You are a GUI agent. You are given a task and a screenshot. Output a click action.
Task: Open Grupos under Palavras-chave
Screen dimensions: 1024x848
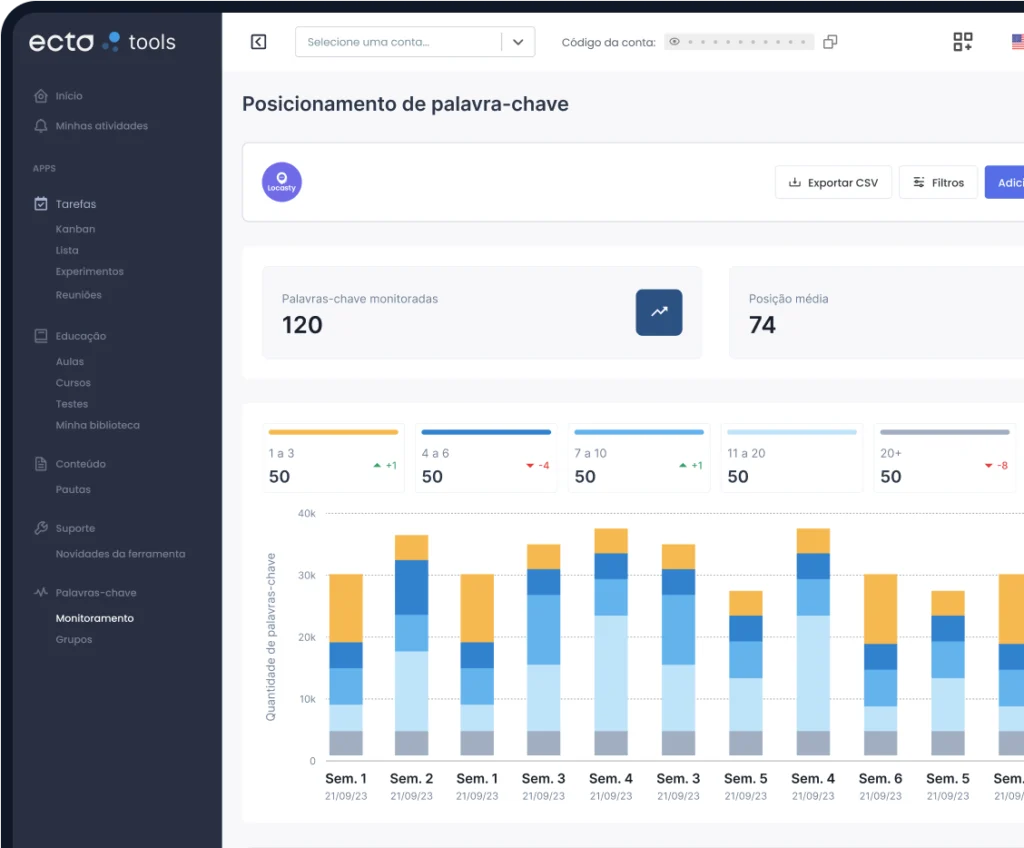[x=74, y=640]
